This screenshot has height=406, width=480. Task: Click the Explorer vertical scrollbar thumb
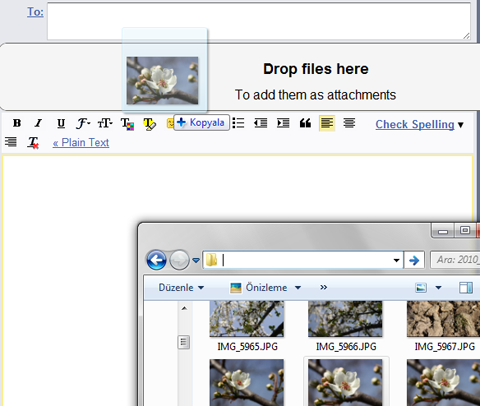point(184,342)
